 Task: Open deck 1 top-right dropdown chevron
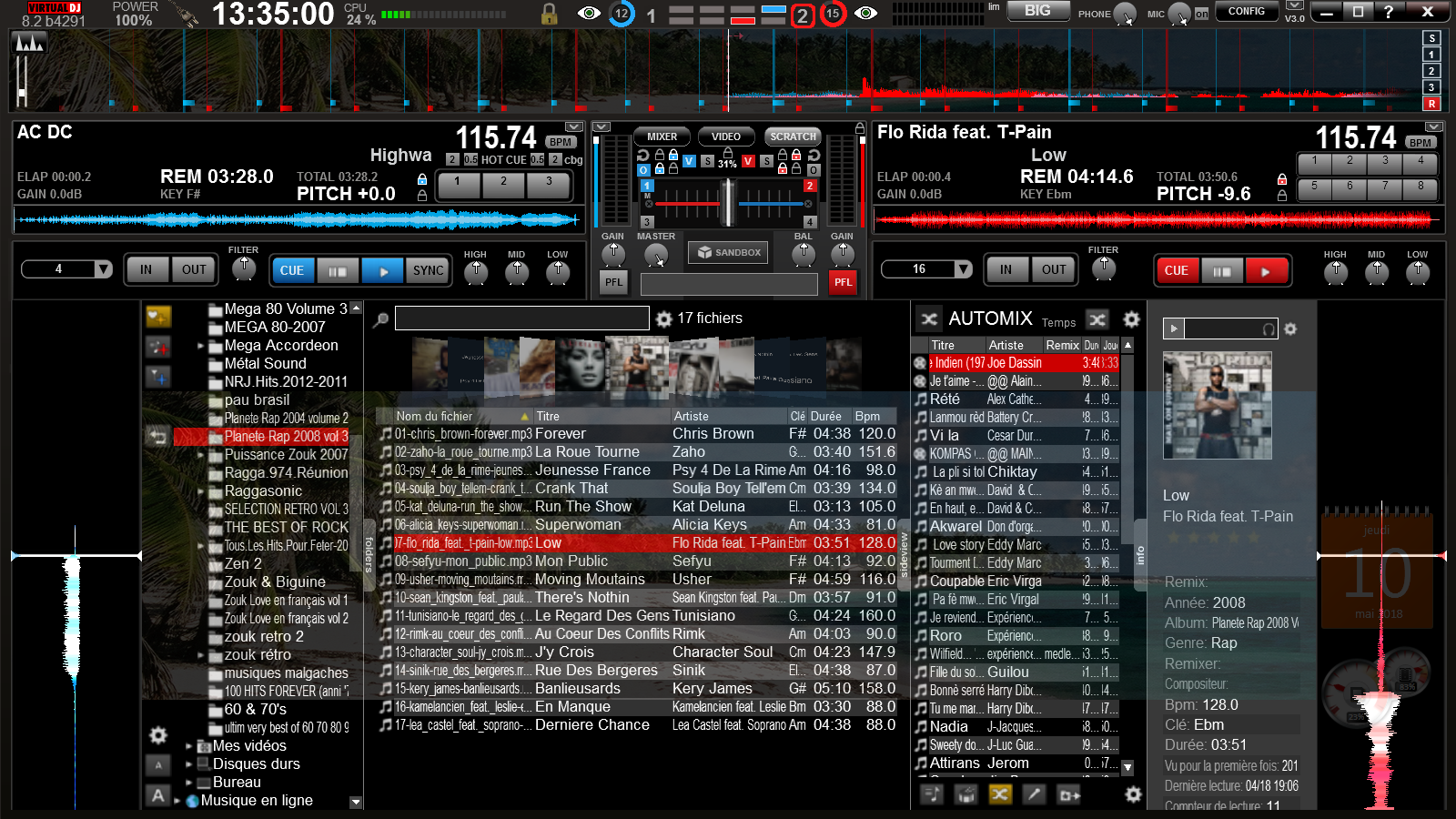pos(574,126)
